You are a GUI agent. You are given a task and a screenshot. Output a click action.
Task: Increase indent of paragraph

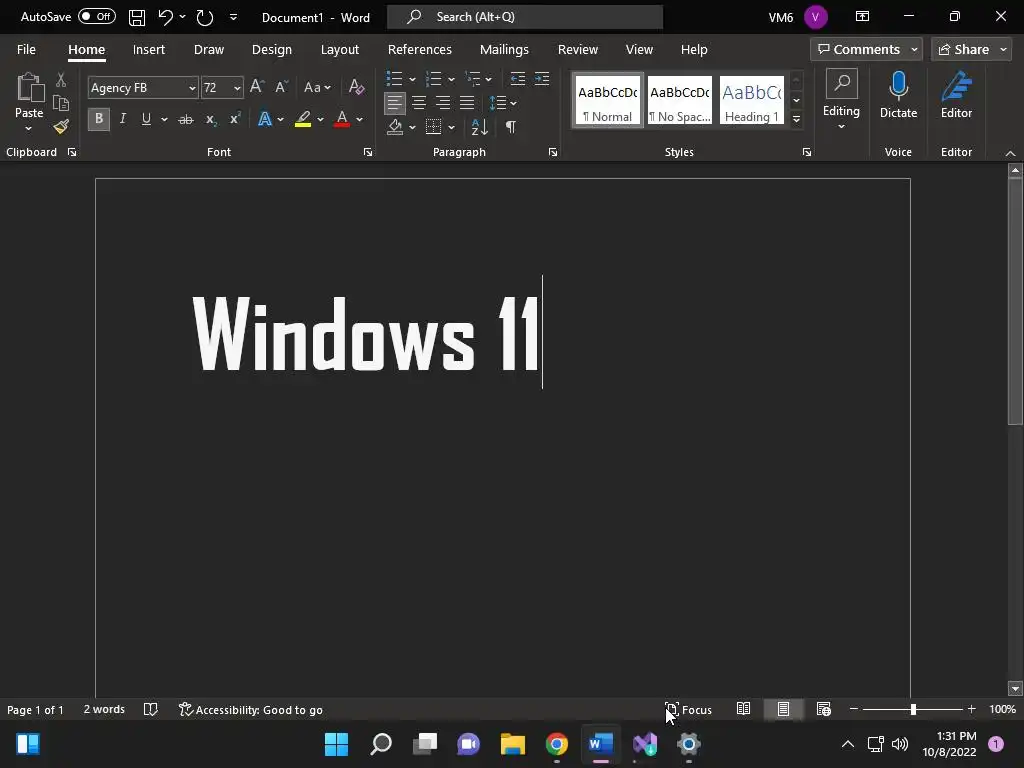(542, 79)
